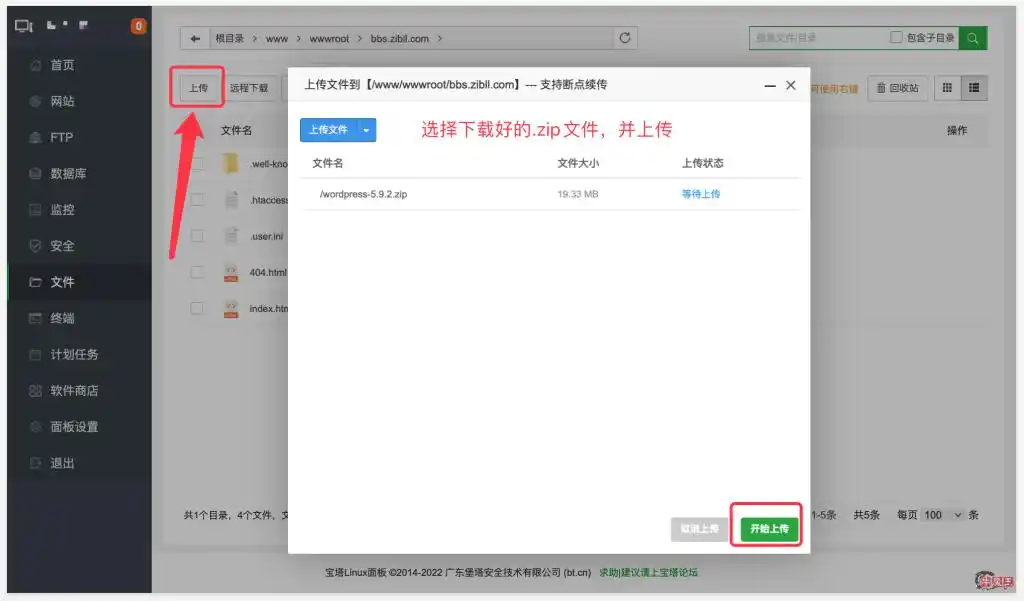Enable the include subdirectories (包含子目录) checkbox

[896, 38]
